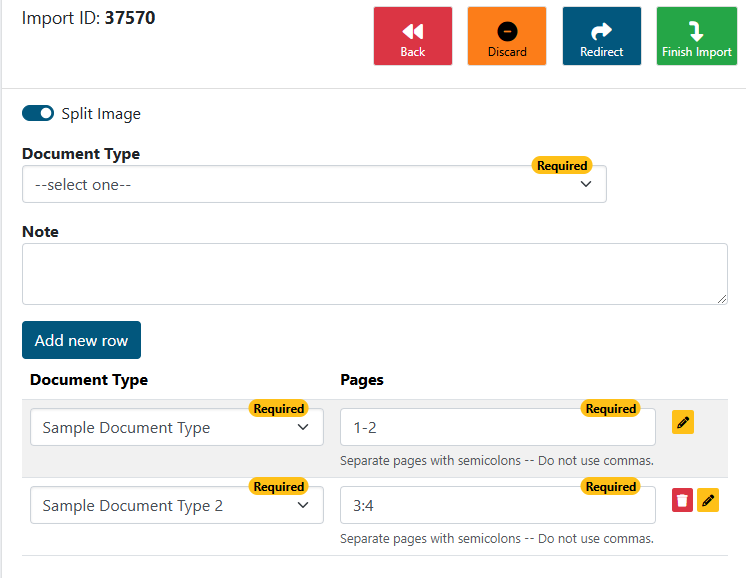Screen dimensions: 746x578
Task: Click the semicolons hint under the 1-2 field
Action: pos(497,460)
